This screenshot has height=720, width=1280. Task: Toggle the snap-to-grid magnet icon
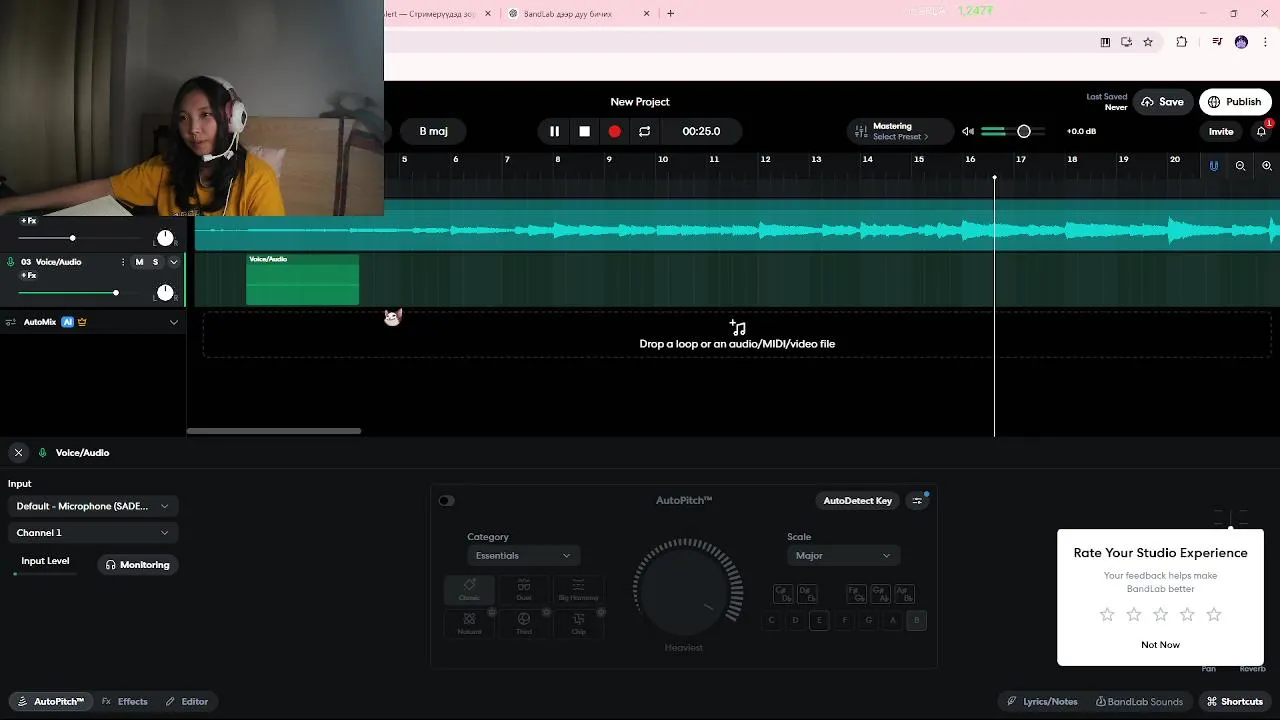[1214, 166]
